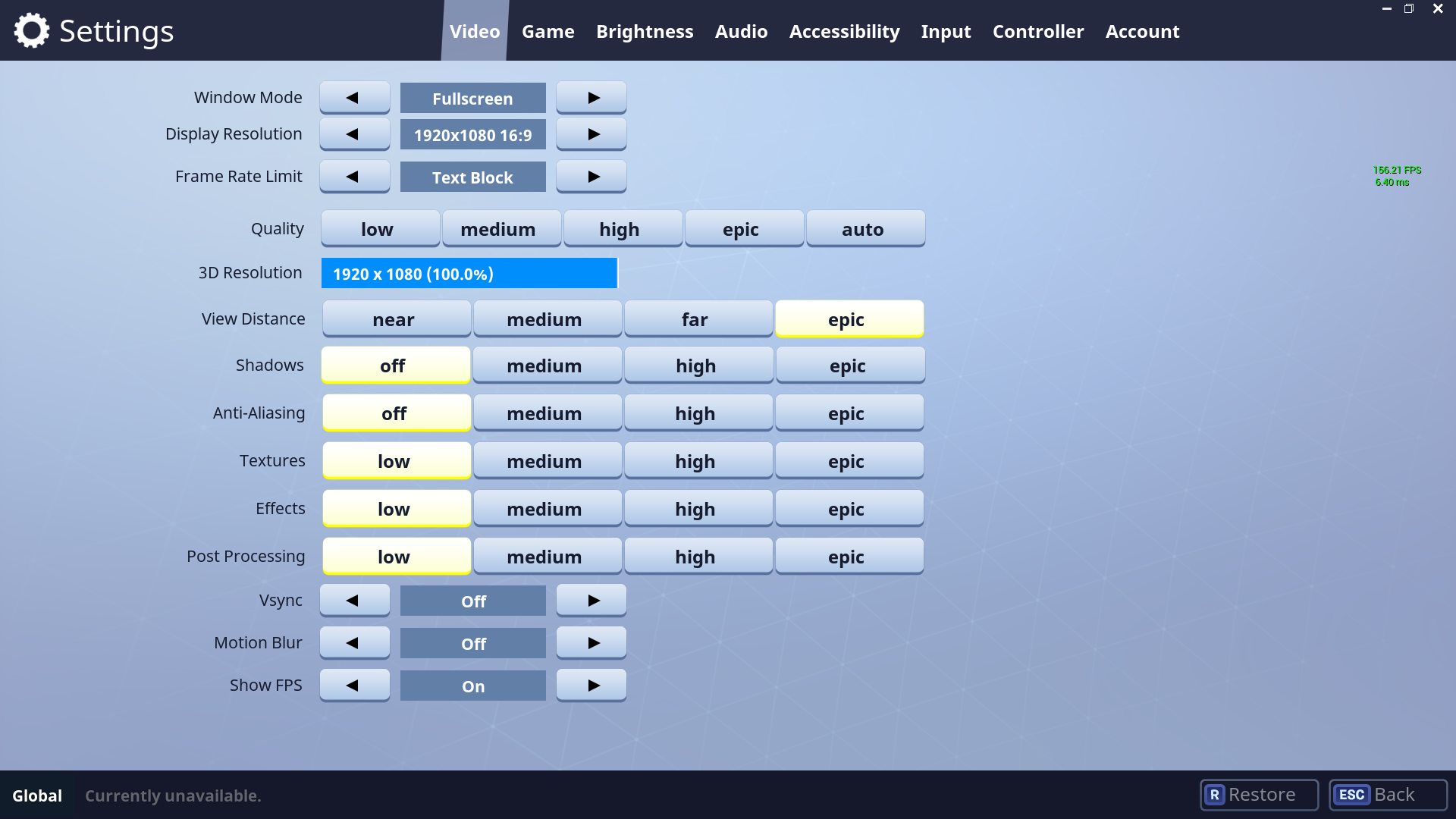Switch to the Audio tab
Image resolution: width=1456 pixels, height=819 pixels.
pyautogui.click(x=741, y=31)
